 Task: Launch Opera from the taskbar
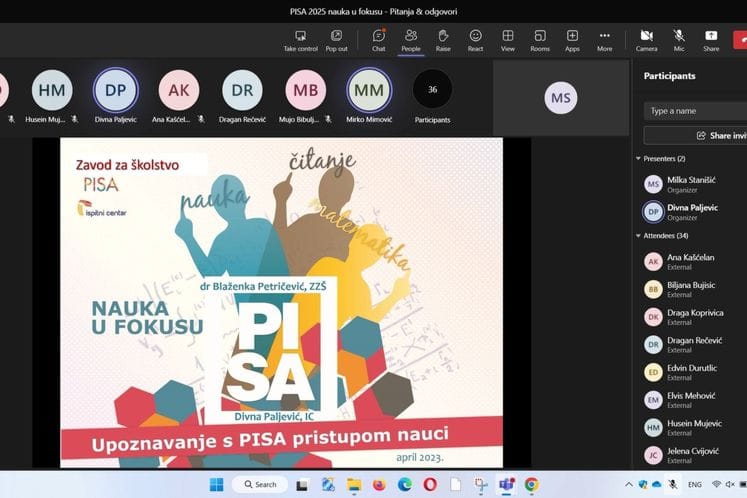[x=430, y=485]
